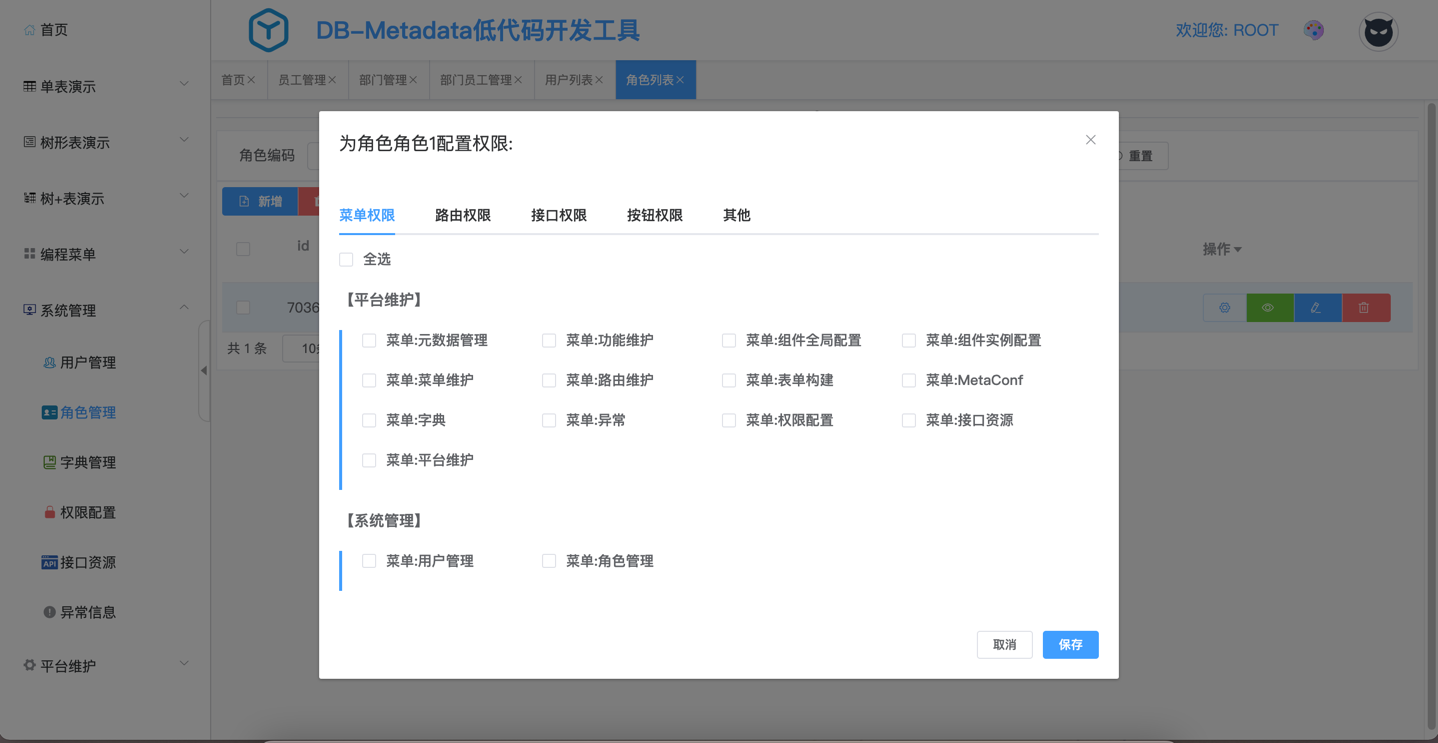1438x743 pixels.
Task: Check the 全选 checkbox
Action: [347, 260]
